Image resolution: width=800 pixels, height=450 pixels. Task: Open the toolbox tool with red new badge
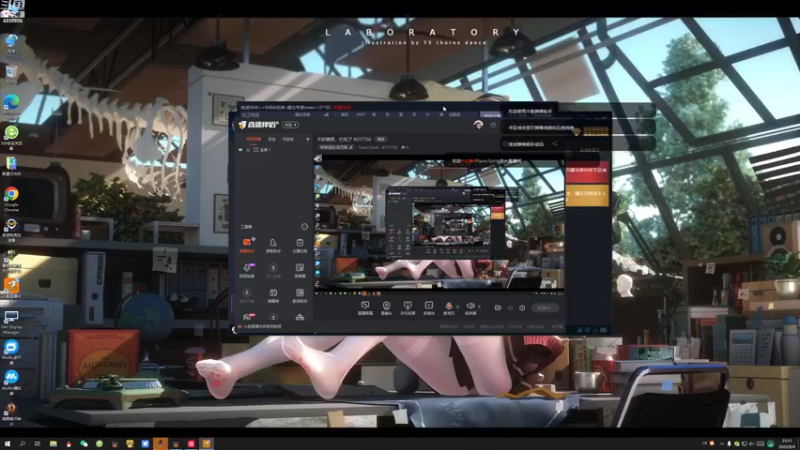point(247,317)
